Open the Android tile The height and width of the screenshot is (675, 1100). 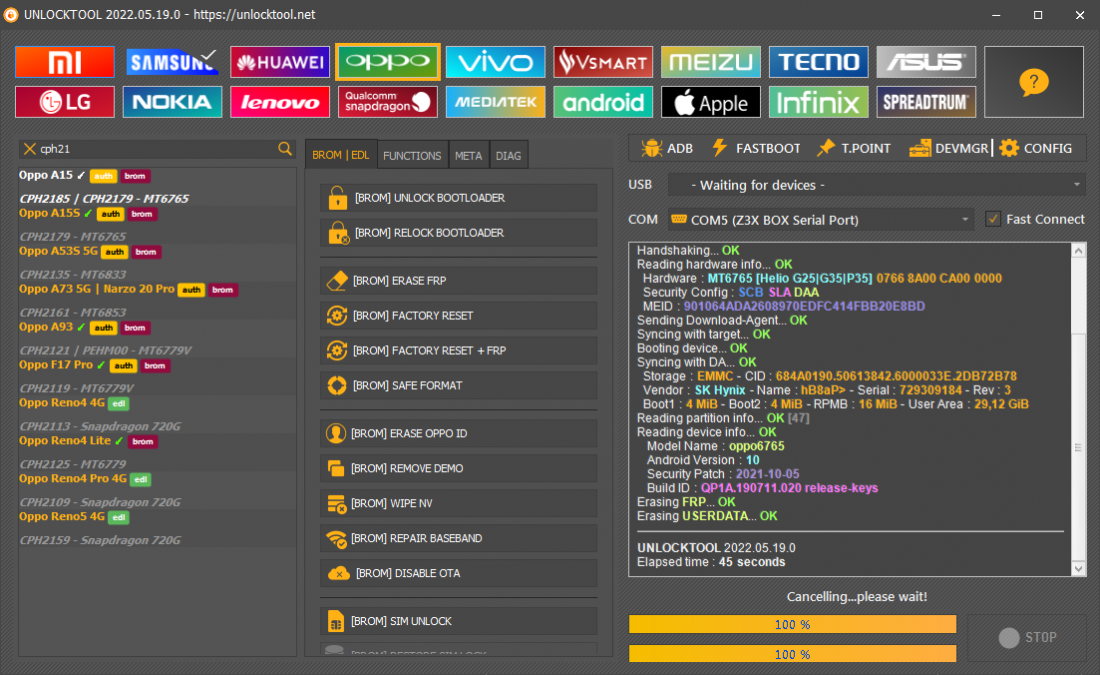pos(603,102)
